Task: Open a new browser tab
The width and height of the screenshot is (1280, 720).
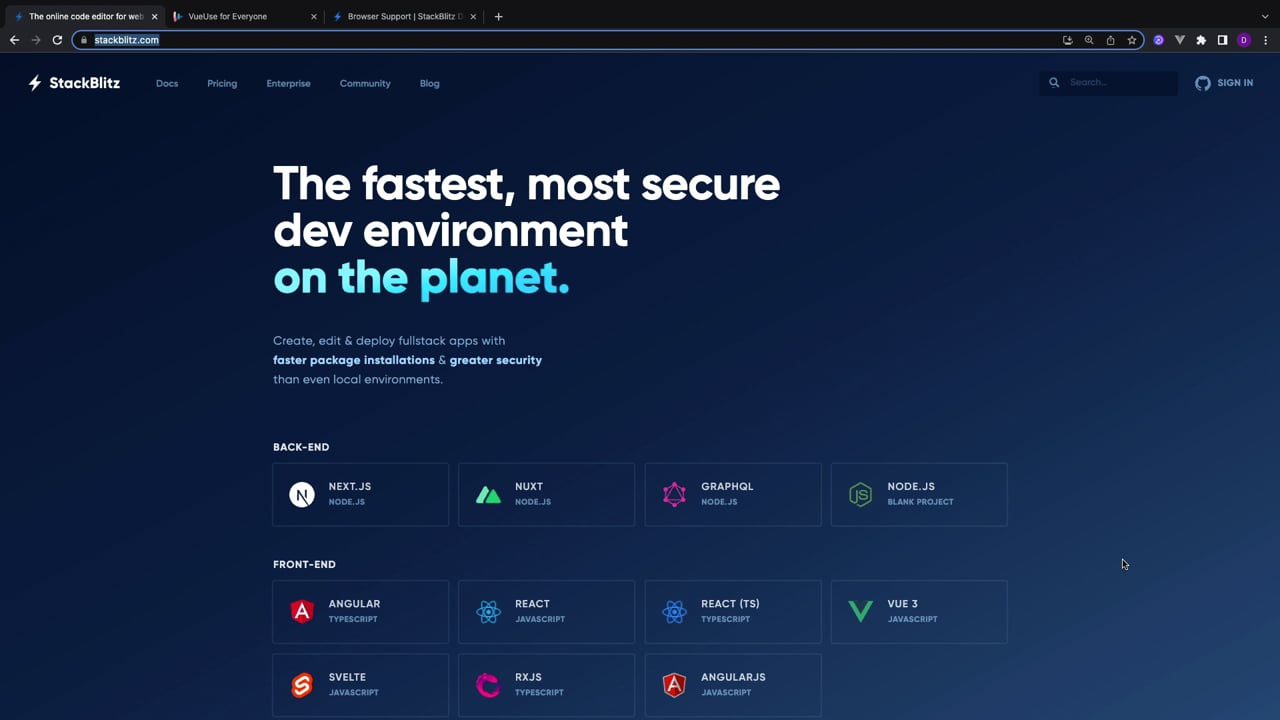Action: [x=498, y=16]
